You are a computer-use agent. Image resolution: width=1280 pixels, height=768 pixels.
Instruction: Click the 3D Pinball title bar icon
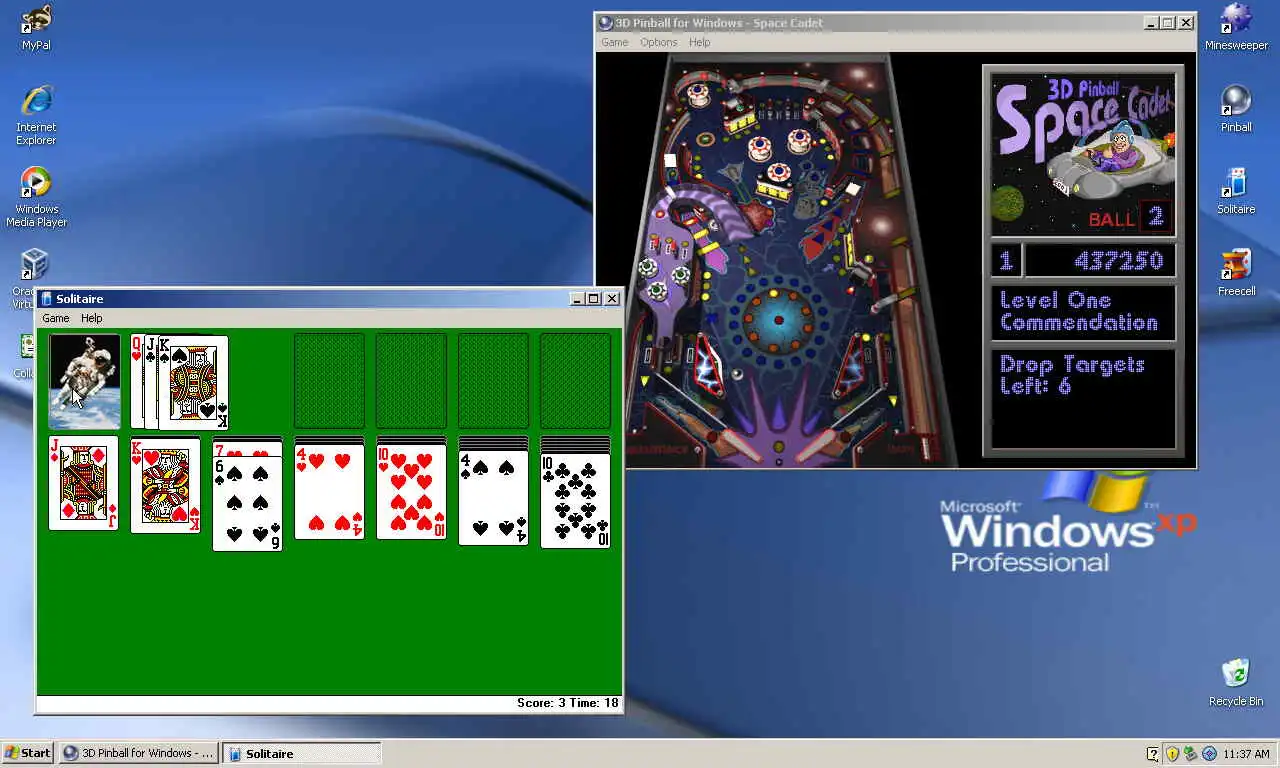(x=605, y=23)
